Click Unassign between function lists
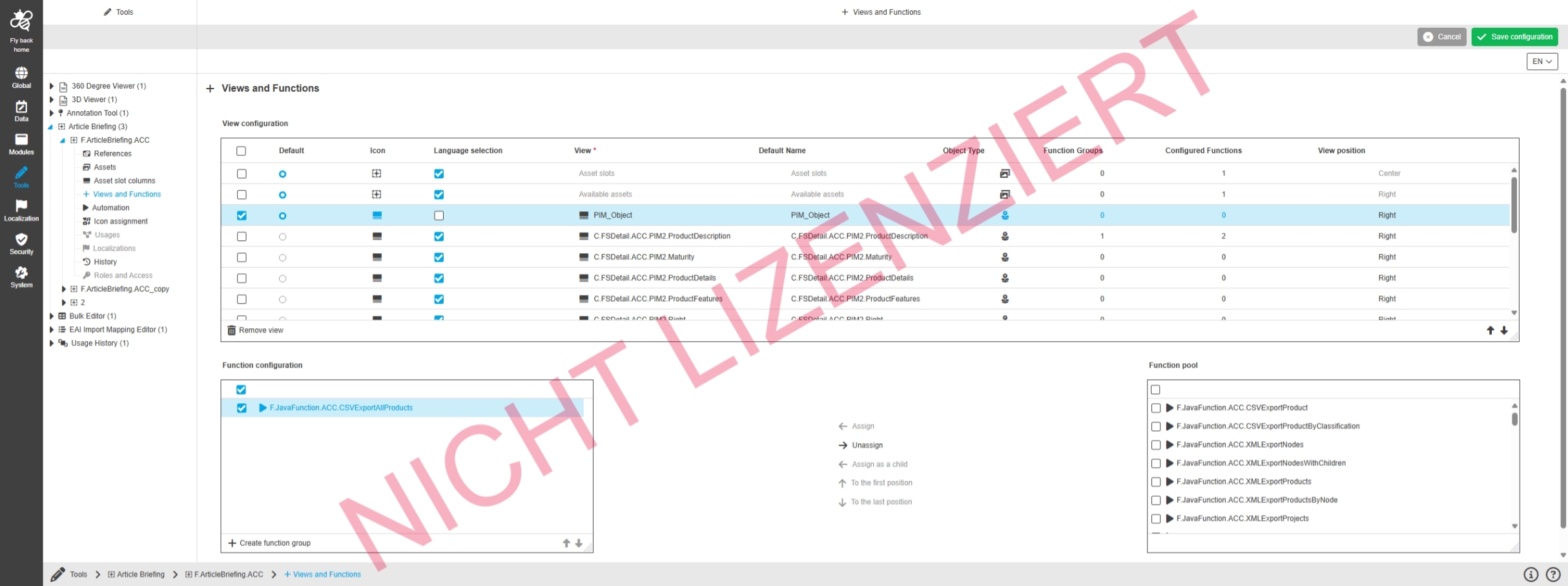The height and width of the screenshot is (586, 1568). coord(860,445)
